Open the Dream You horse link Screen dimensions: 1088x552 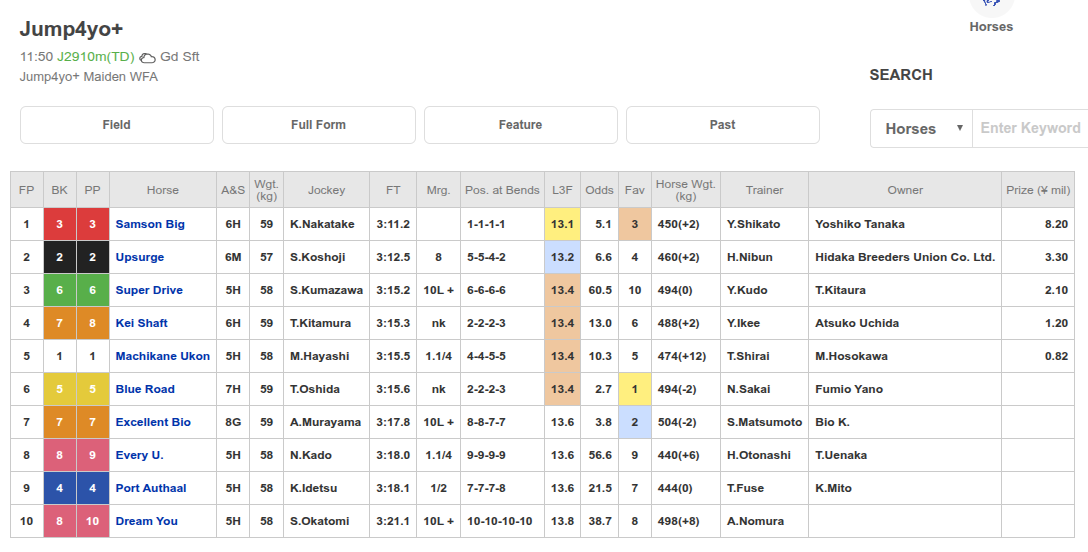point(146,521)
